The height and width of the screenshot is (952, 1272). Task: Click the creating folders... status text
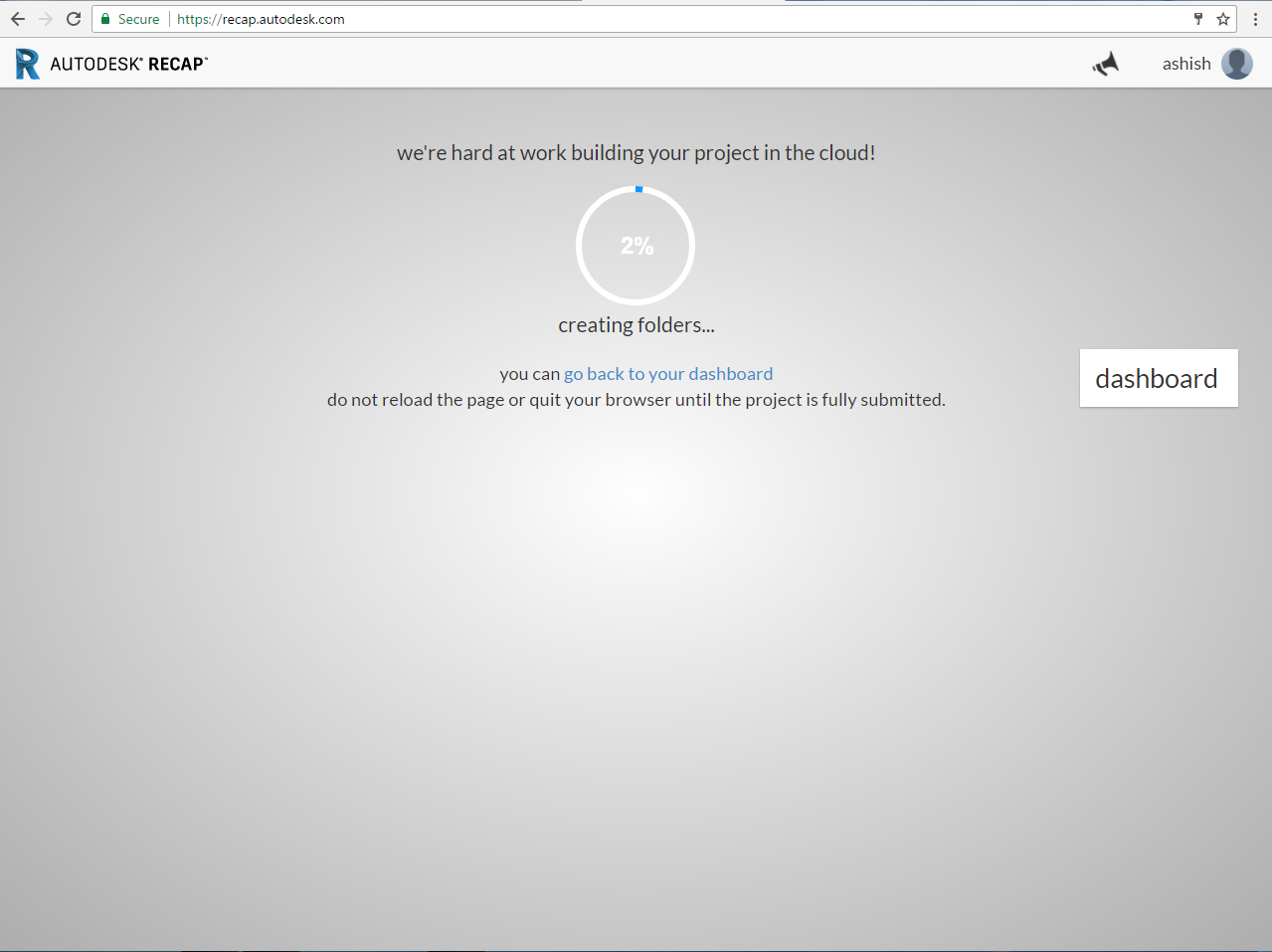click(x=636, y=325)
